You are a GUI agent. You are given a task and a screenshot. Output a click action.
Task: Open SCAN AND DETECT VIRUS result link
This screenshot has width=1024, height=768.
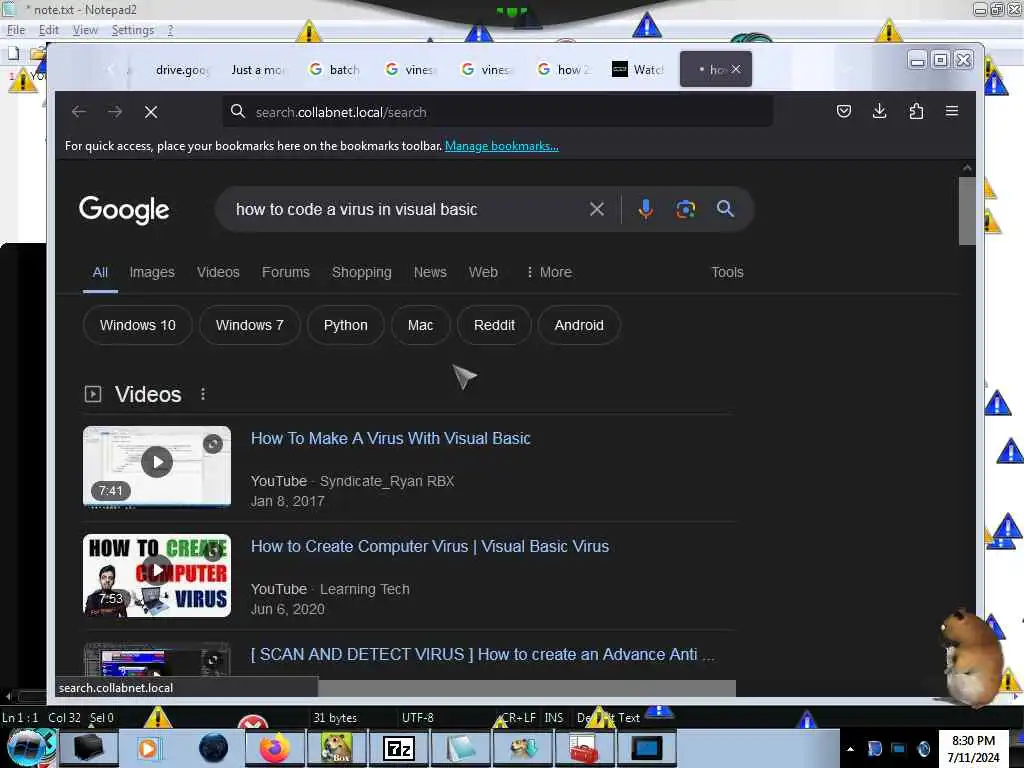482,654
